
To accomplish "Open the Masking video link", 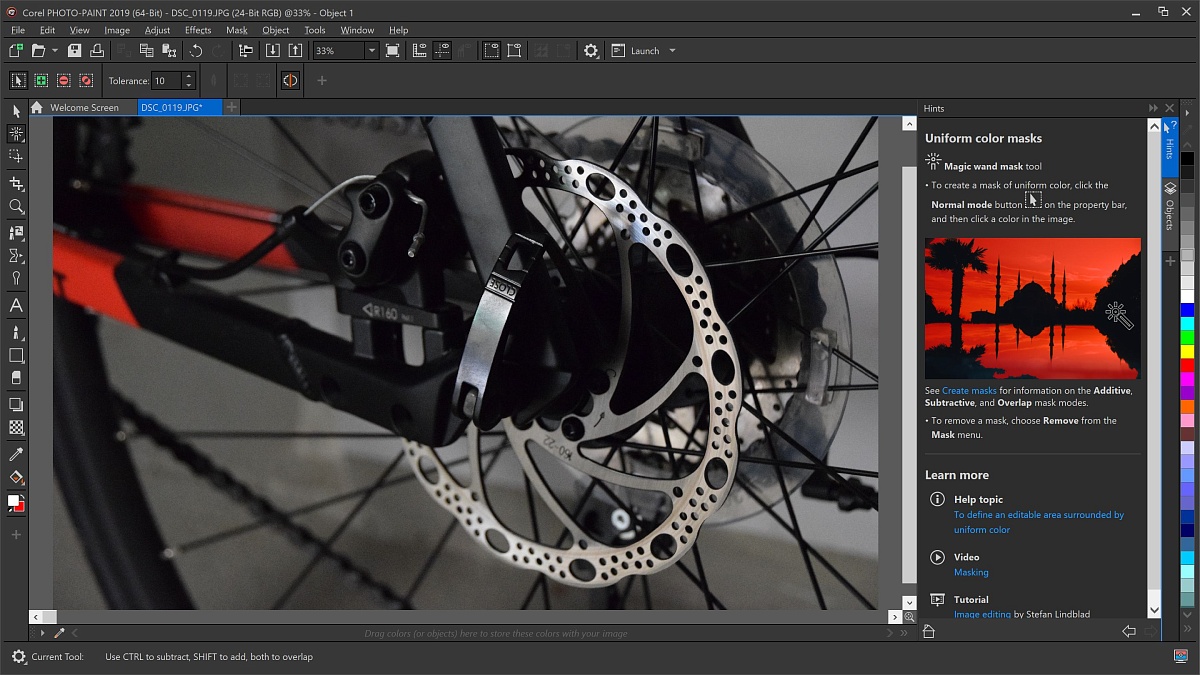I will 971,572.
